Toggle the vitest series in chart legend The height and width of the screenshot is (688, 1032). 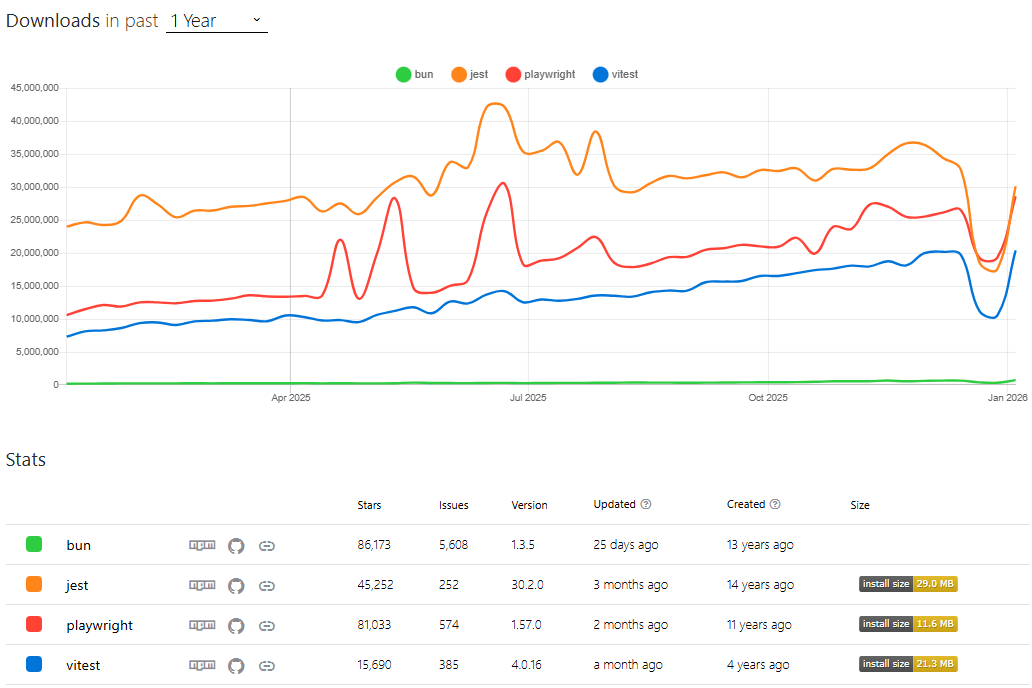click(x=615, y=74)
